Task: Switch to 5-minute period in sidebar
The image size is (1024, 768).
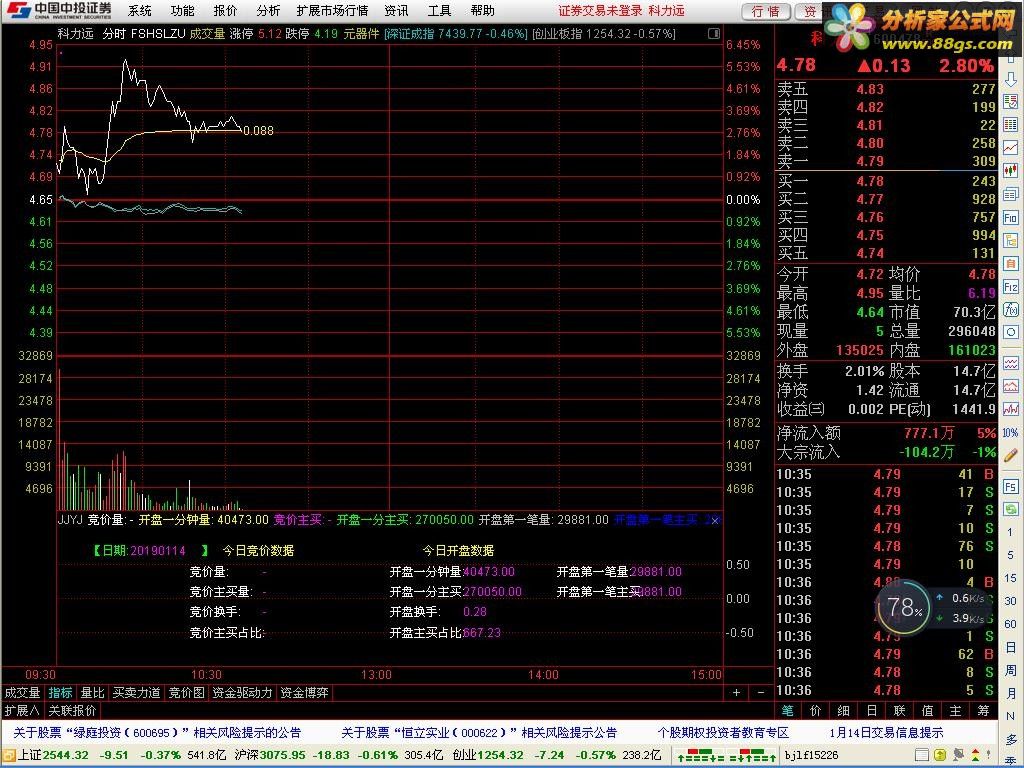Action: 1010,555
